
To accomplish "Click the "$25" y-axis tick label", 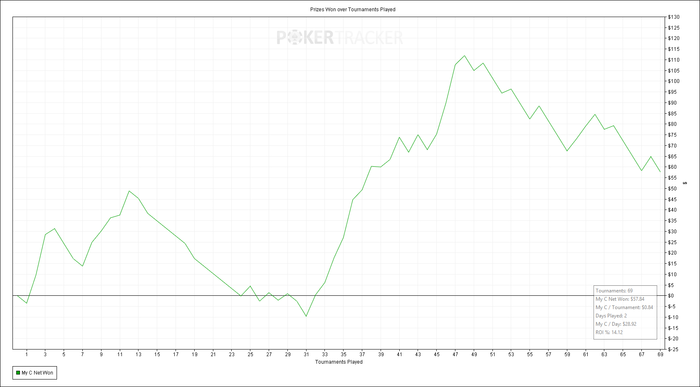I will point(672,242).
